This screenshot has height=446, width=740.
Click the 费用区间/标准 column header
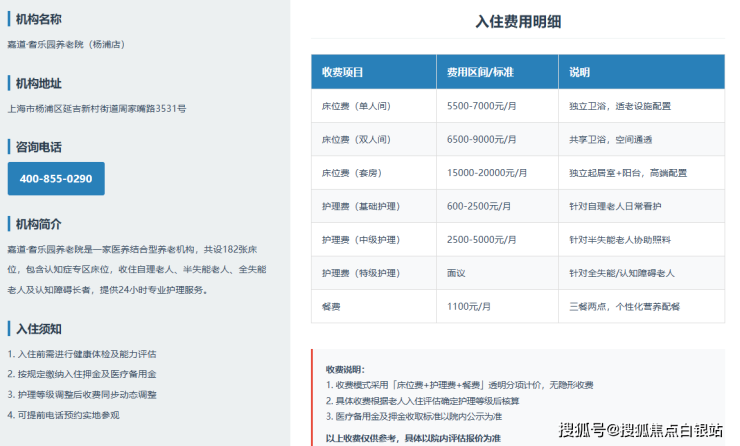coord(497,72)
